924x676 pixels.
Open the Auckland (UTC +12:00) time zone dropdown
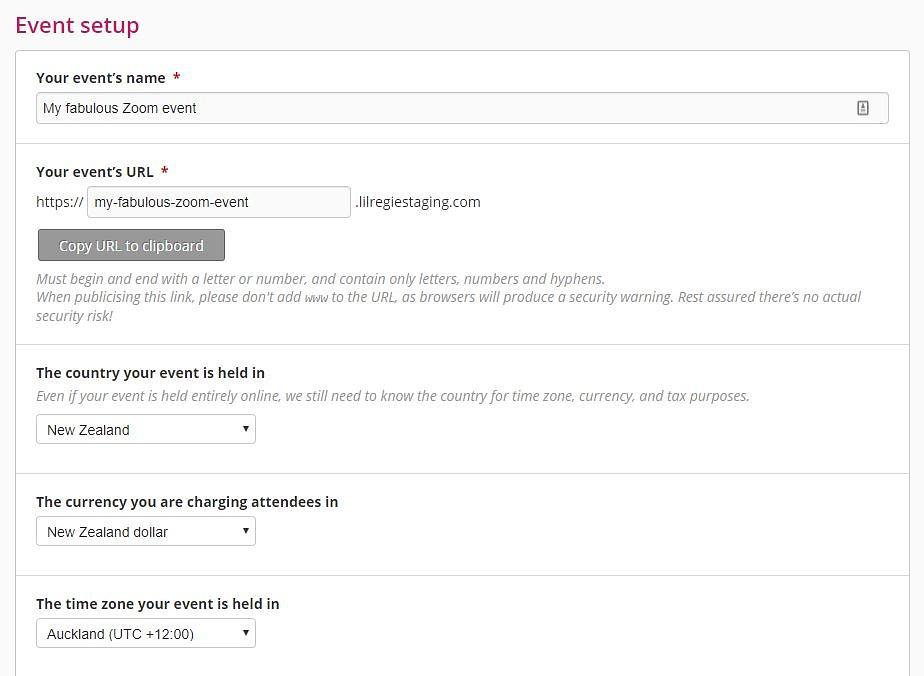146,633
